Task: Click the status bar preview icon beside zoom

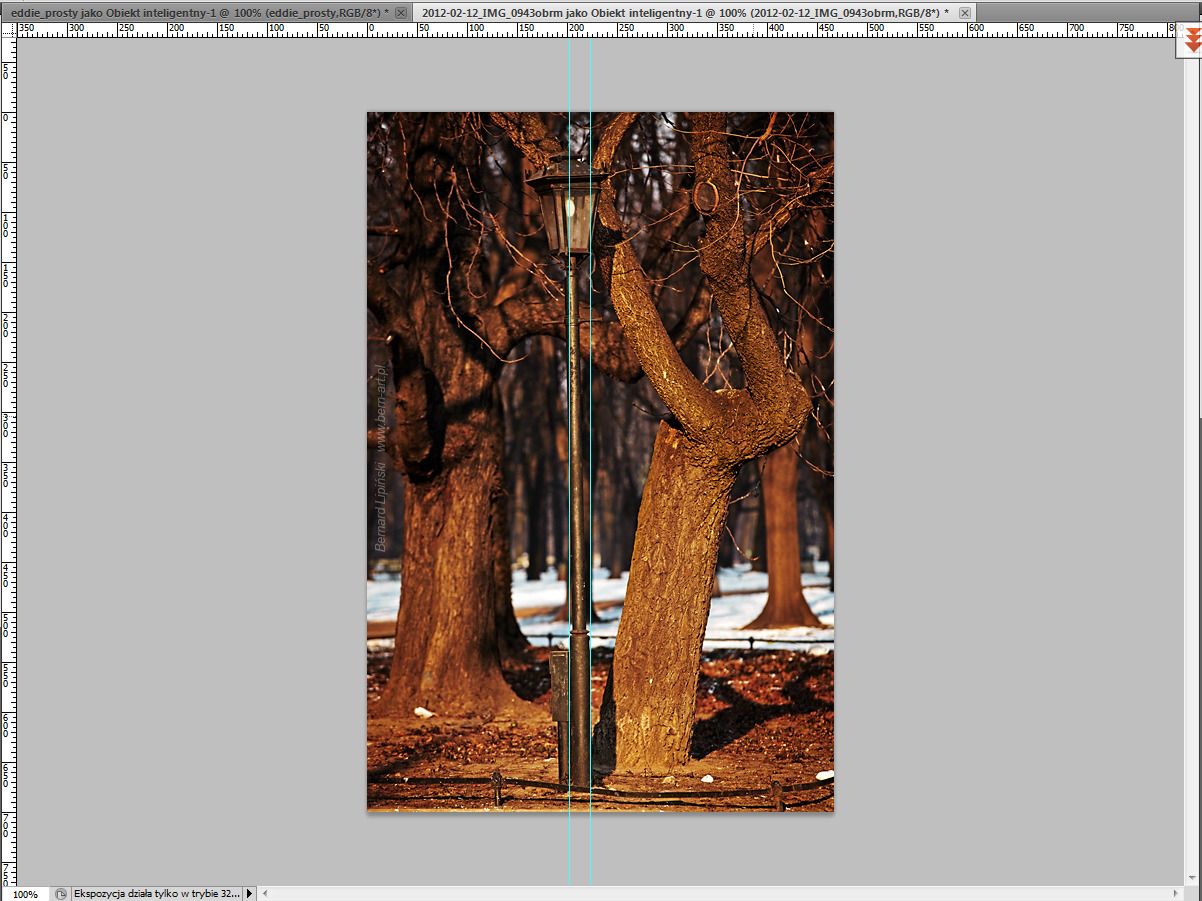Action: click(x=61, y=893)
